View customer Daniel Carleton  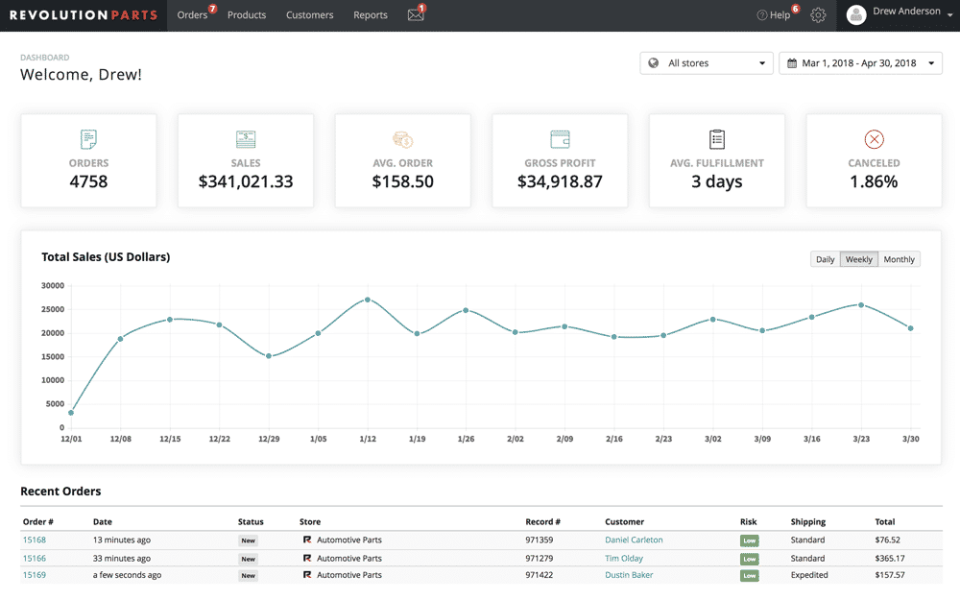tap(633, 540)
